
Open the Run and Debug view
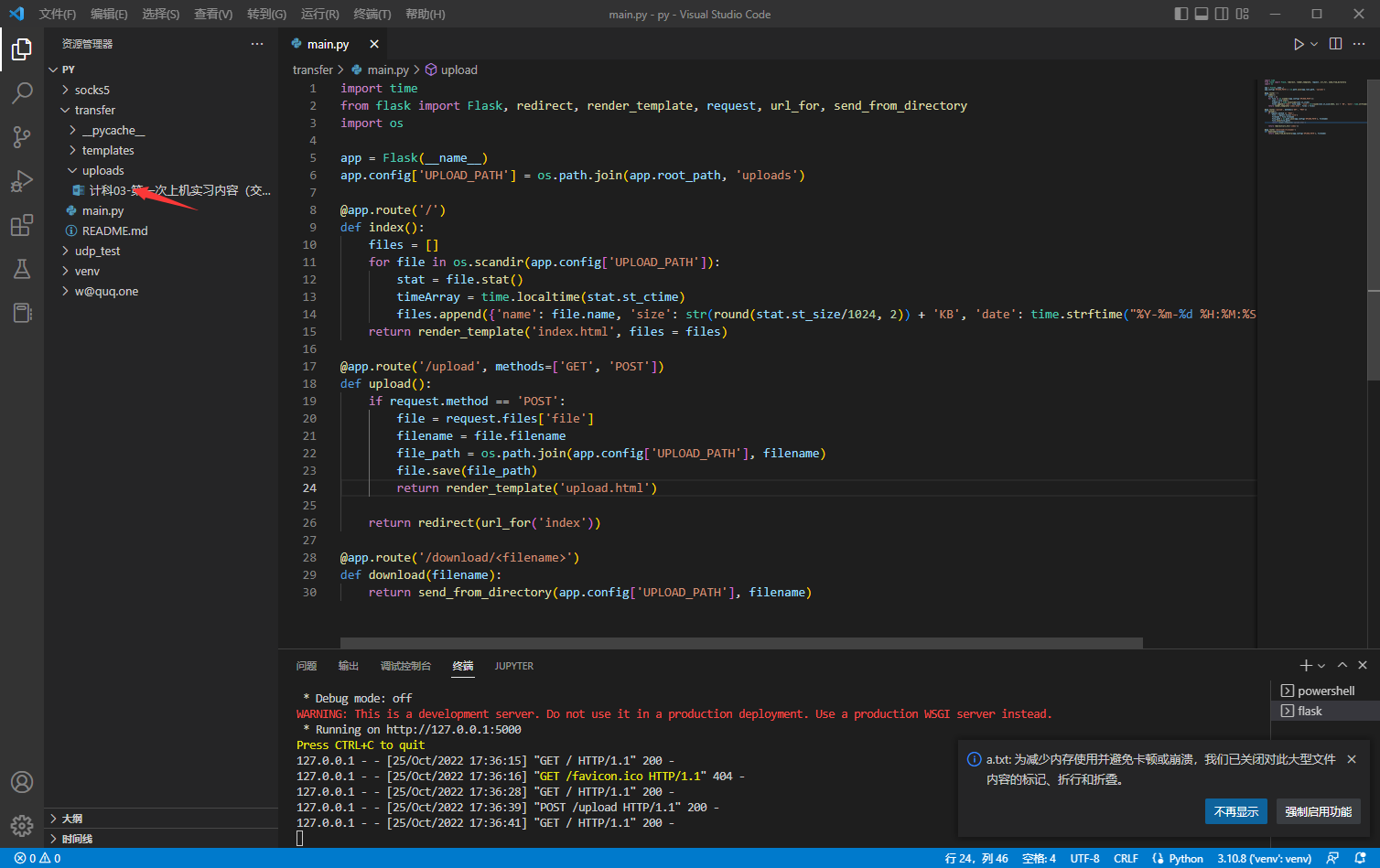point(22,181)
